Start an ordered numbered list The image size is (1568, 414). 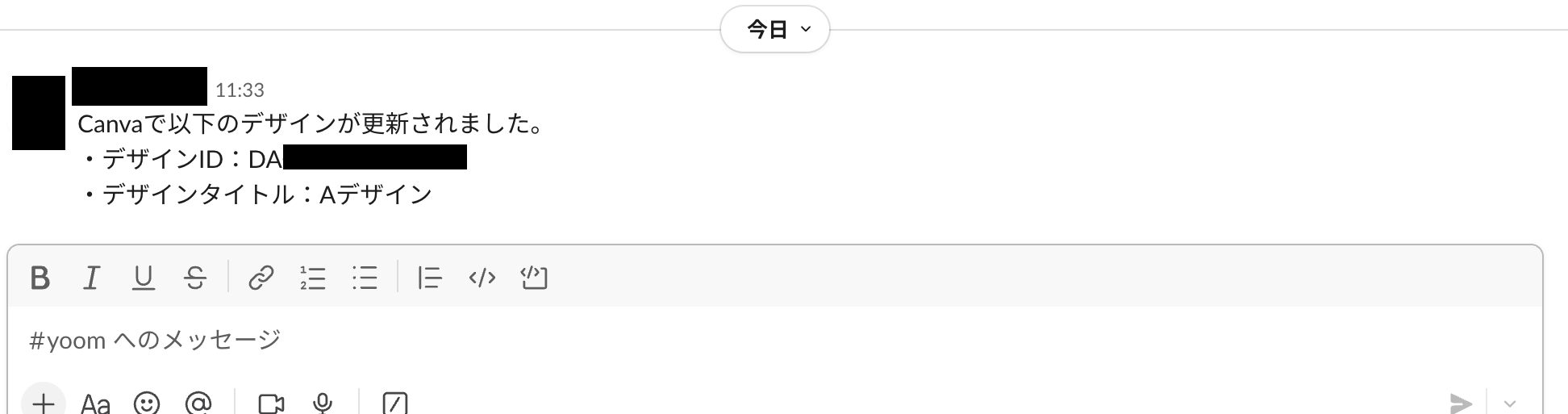[312, 278]
